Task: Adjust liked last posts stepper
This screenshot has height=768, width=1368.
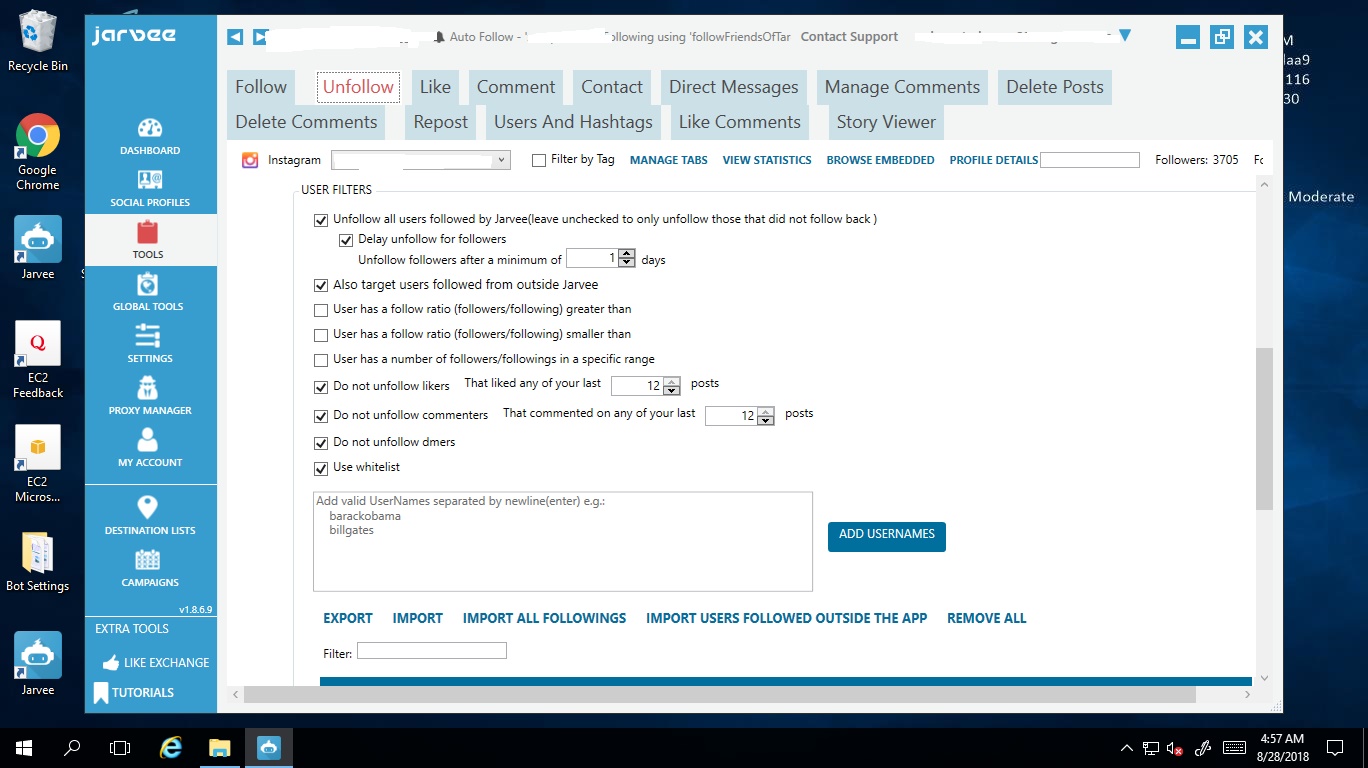Action: click(x=672, y=386)
